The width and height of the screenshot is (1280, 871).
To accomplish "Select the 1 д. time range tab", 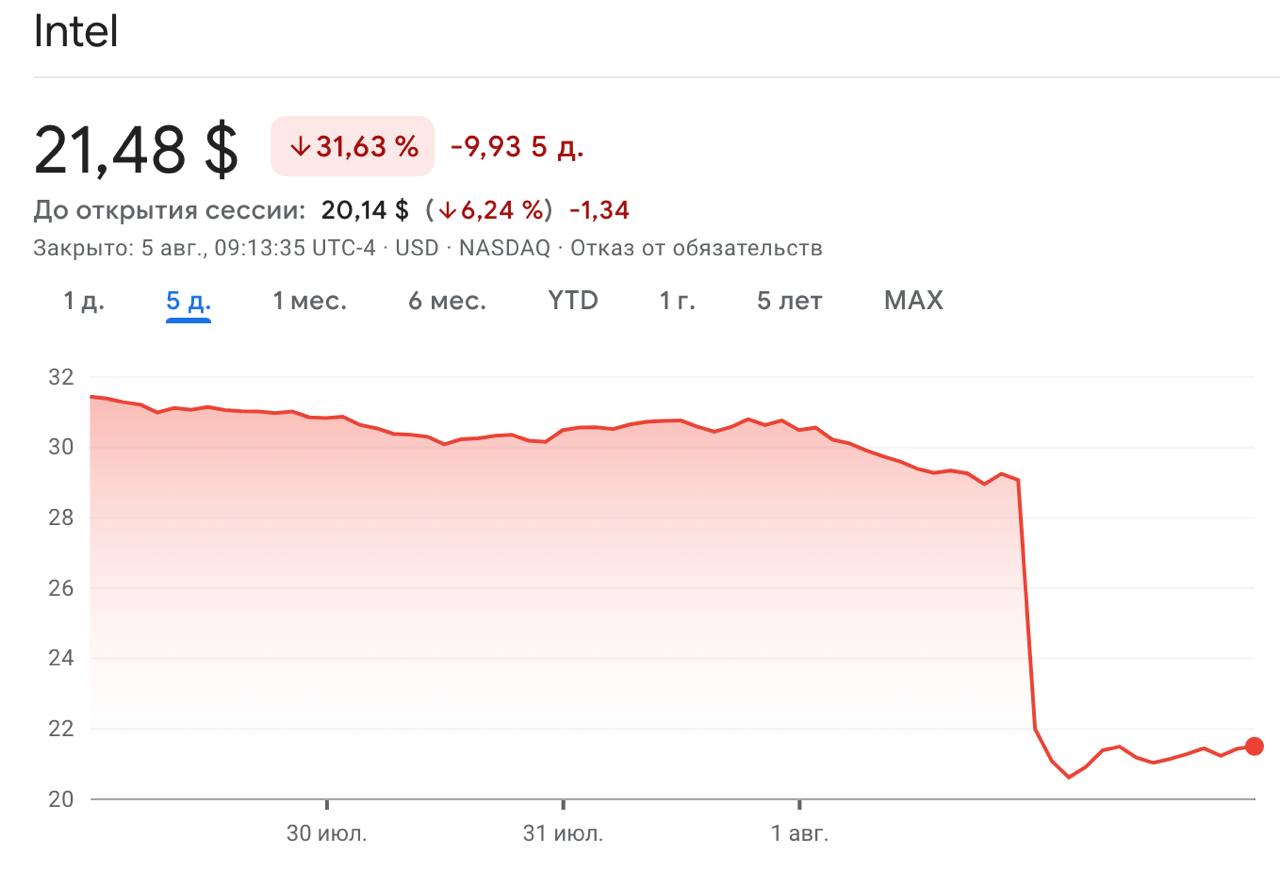I will 84,300.
